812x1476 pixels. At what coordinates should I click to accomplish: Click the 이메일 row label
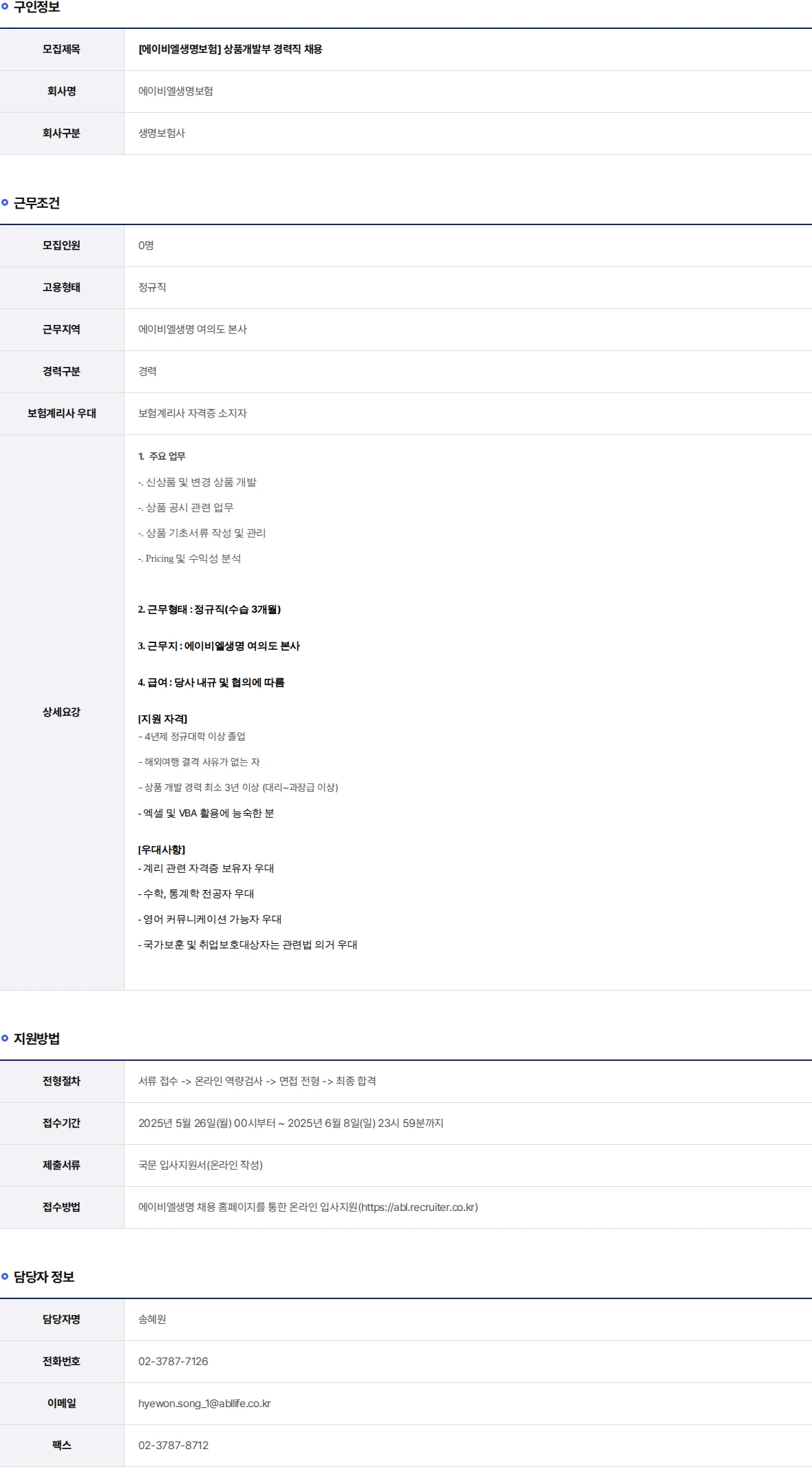pyautogui.click(x=61, y=1404)
